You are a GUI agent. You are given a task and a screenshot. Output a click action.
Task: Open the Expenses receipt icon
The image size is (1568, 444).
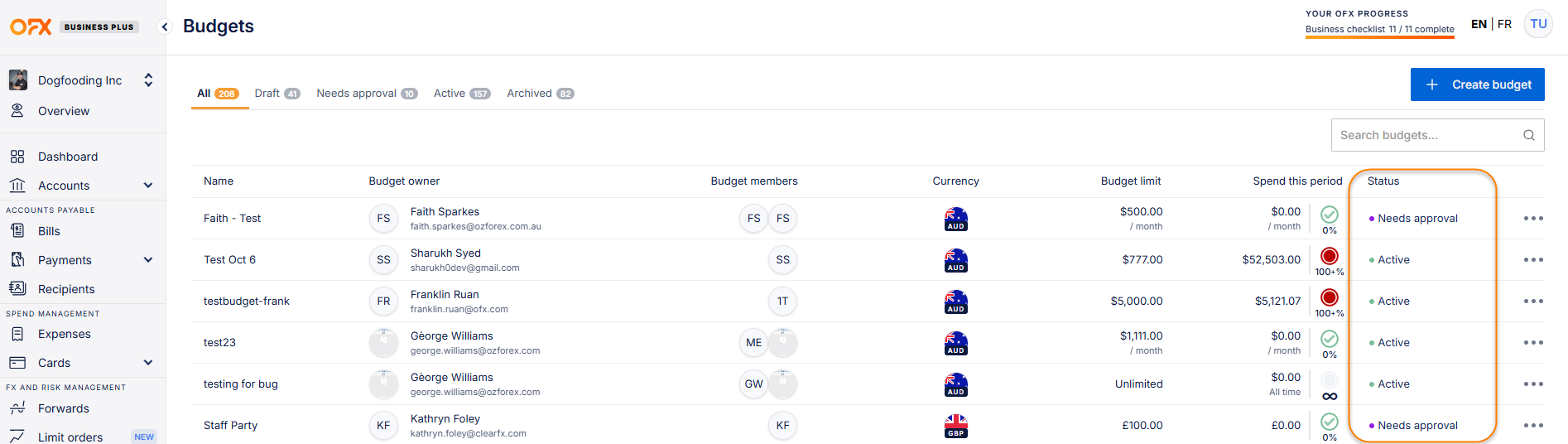[x=17, y=334]
